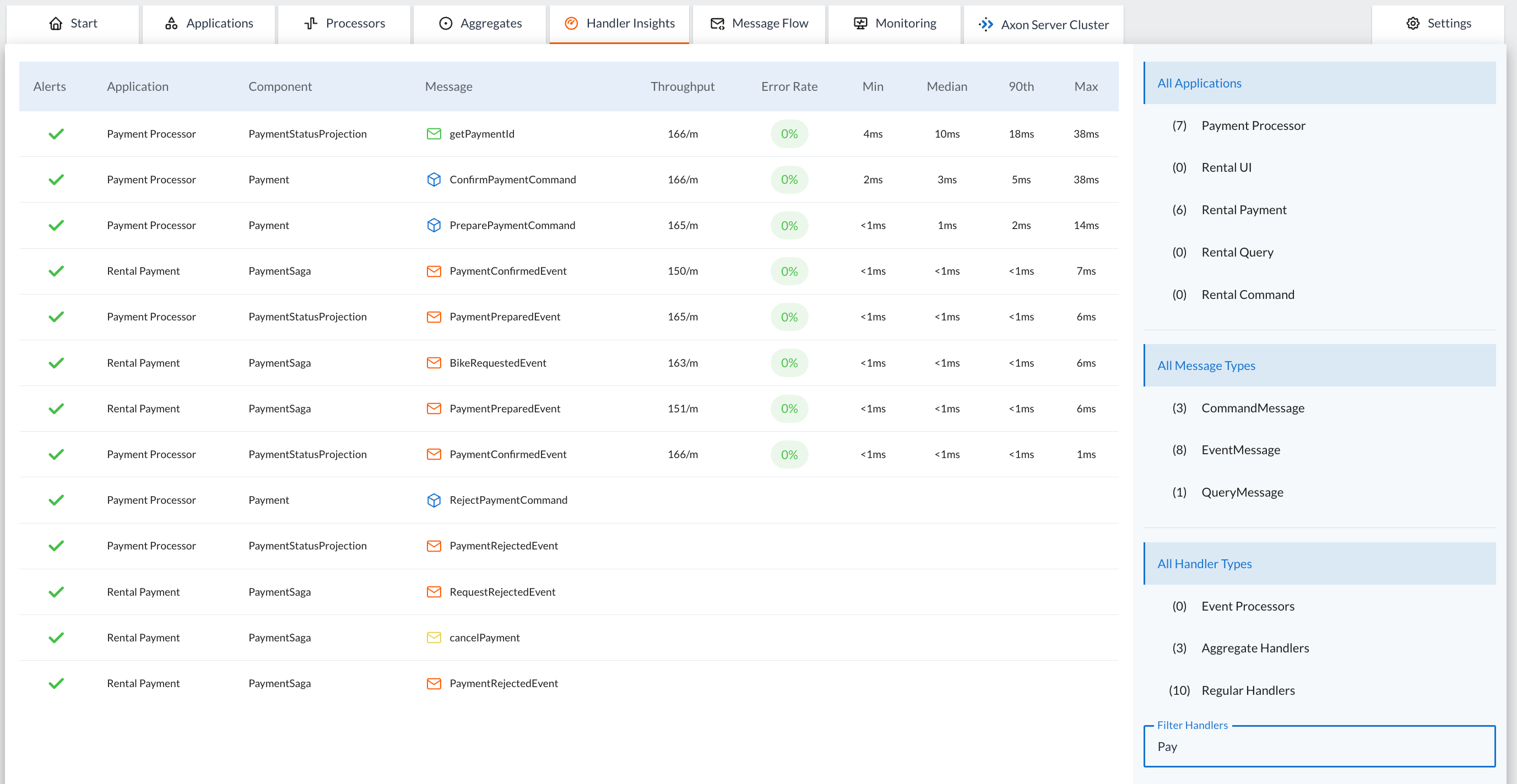
Task: Expand All Message Types filter section
Action: (x=1206, y=365)
